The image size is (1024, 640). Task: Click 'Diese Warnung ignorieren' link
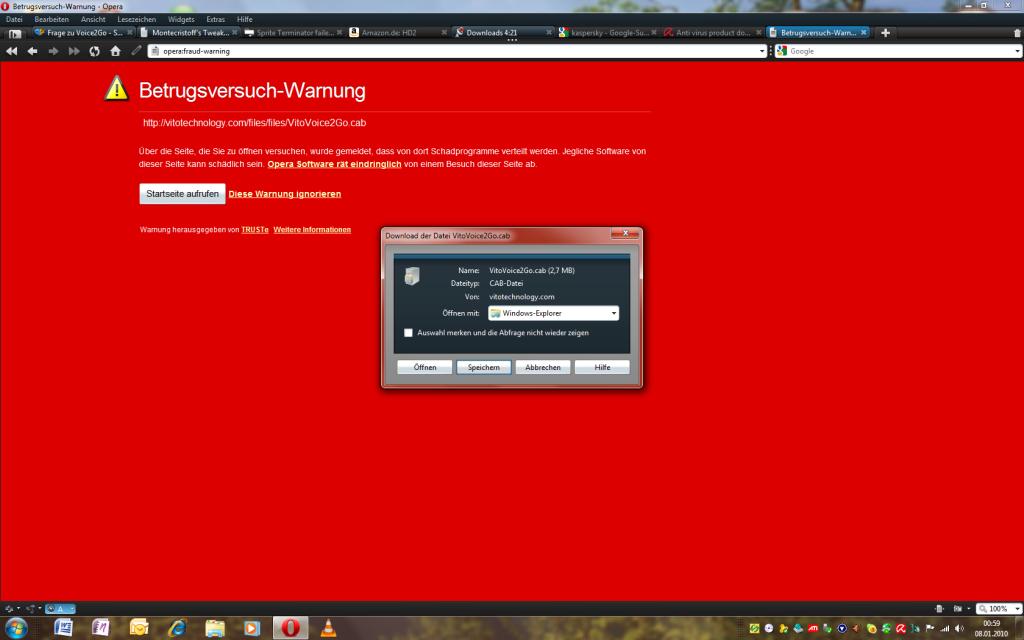[x=285, y=194]
